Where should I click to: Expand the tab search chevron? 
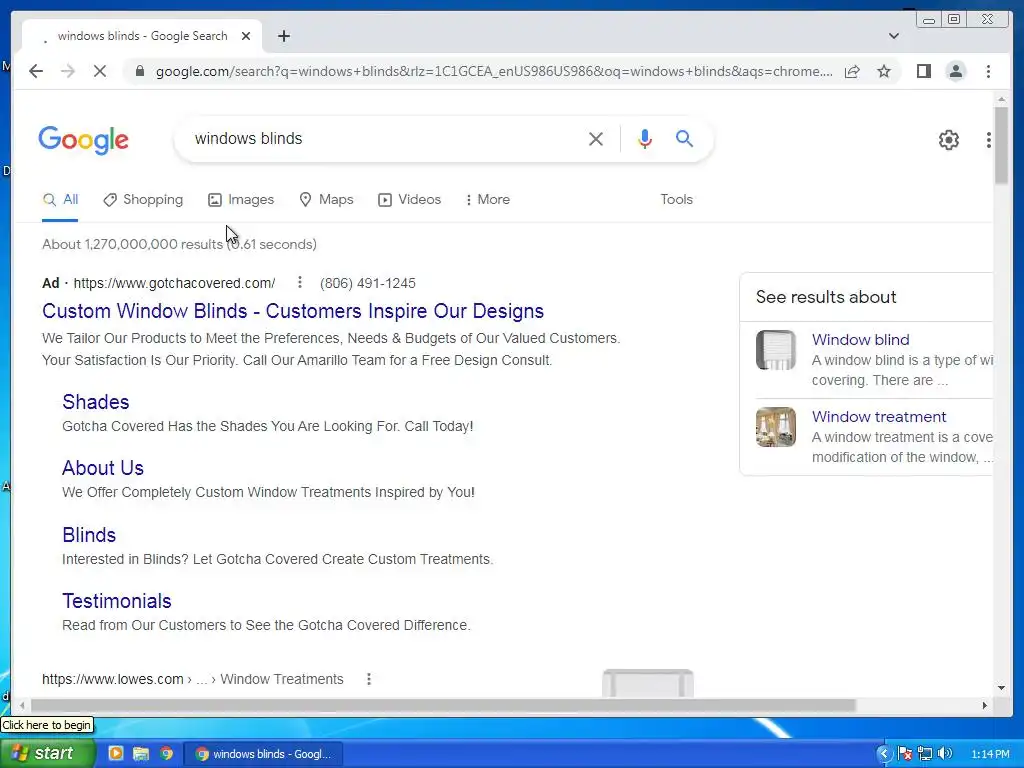[x=893, y=36]
